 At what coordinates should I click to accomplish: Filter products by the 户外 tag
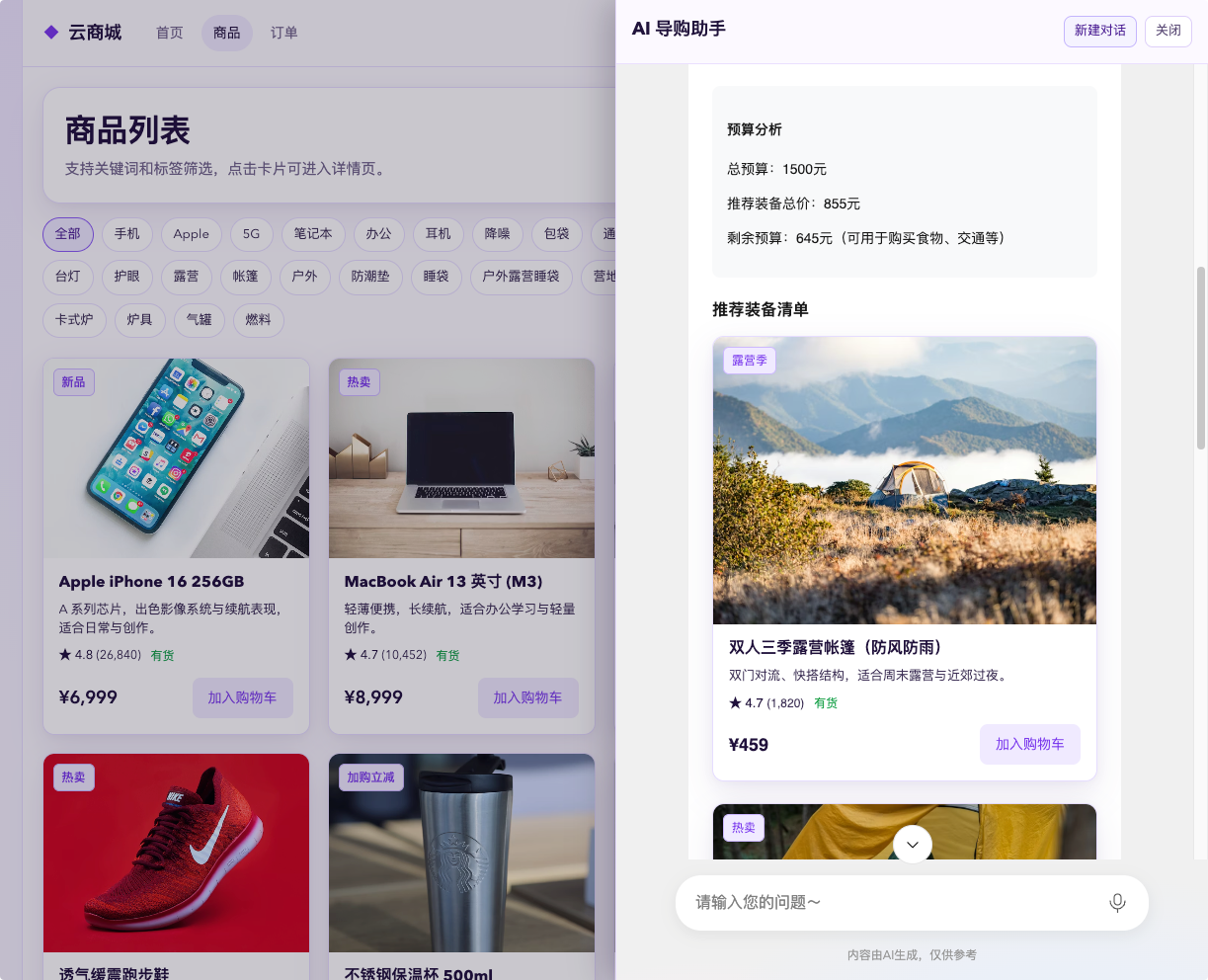(305, 277)
